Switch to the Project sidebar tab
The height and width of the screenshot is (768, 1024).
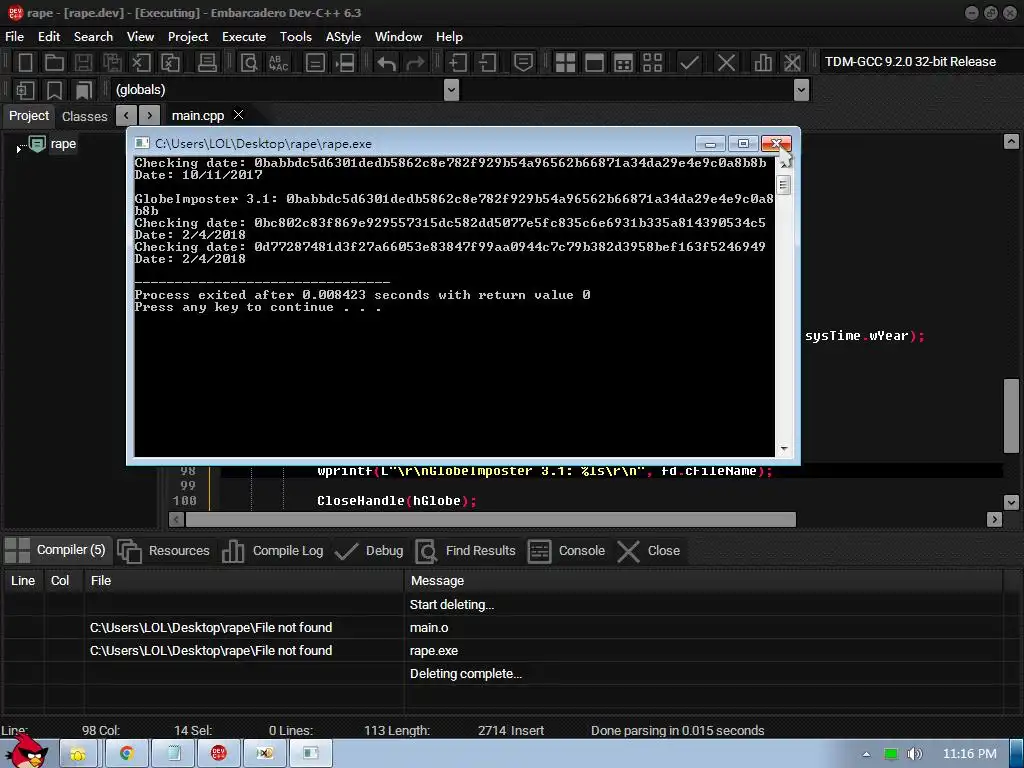pos(29,116)
